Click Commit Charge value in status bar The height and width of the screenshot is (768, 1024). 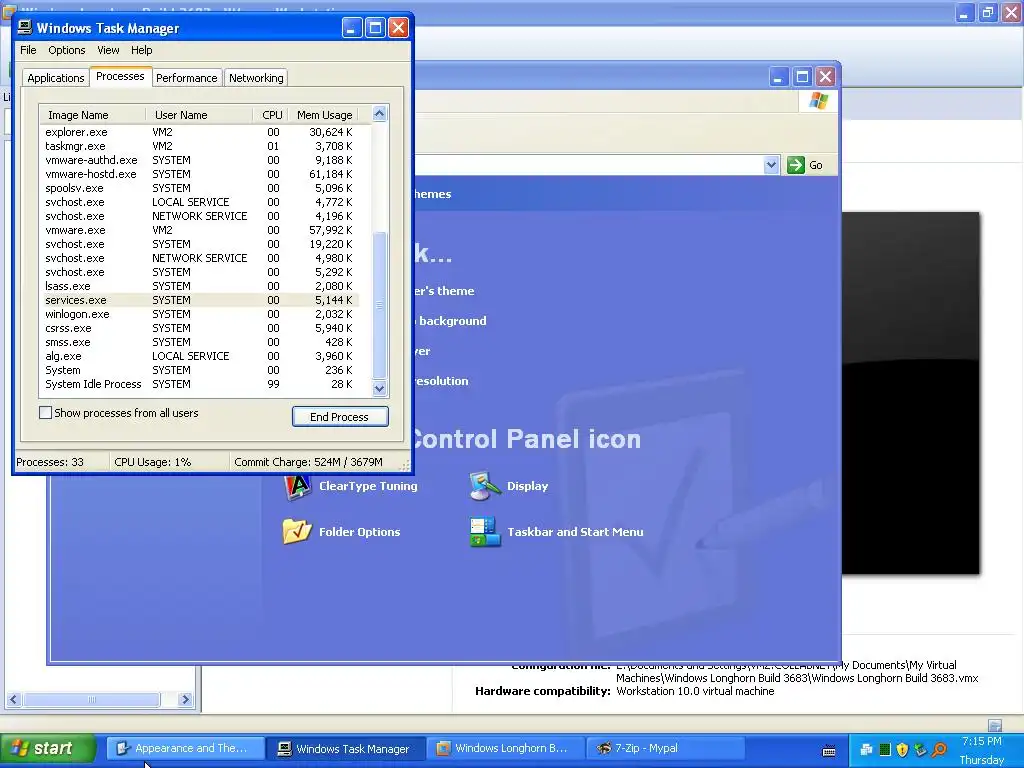tap(308, 462)
